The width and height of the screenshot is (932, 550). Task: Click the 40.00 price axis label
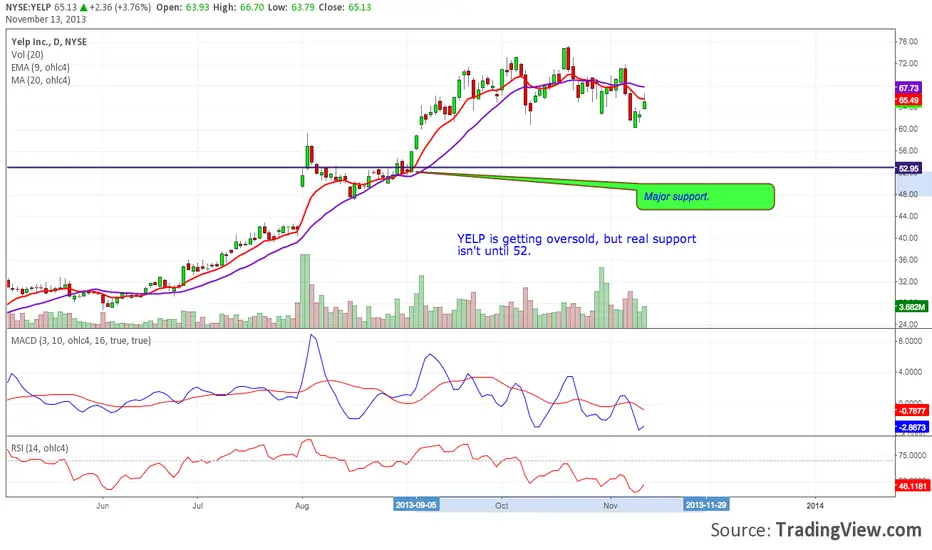[x=908, y=238]
